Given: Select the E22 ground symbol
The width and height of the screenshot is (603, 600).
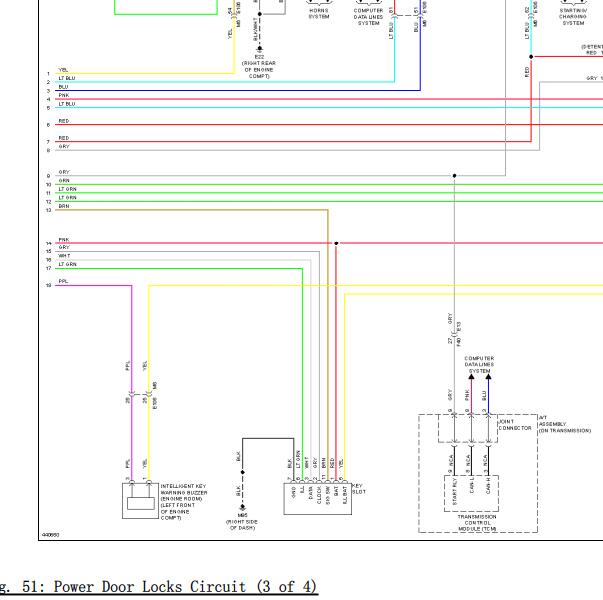Looking at the screenshot, I should point(260,49).
